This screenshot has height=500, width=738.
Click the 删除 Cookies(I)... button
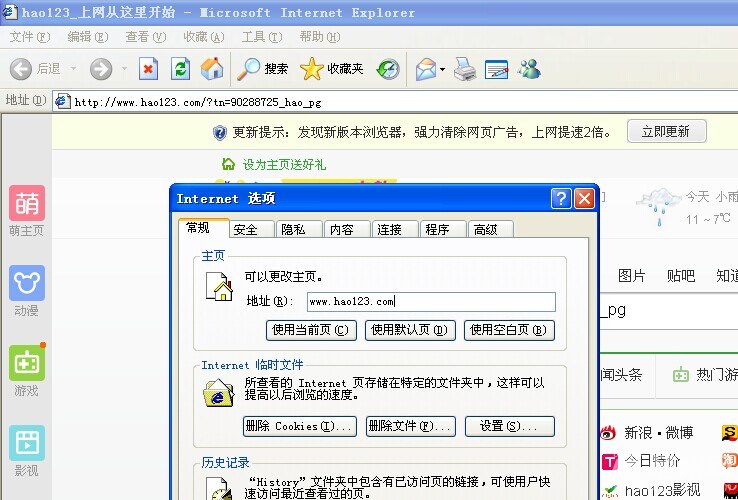300,426
